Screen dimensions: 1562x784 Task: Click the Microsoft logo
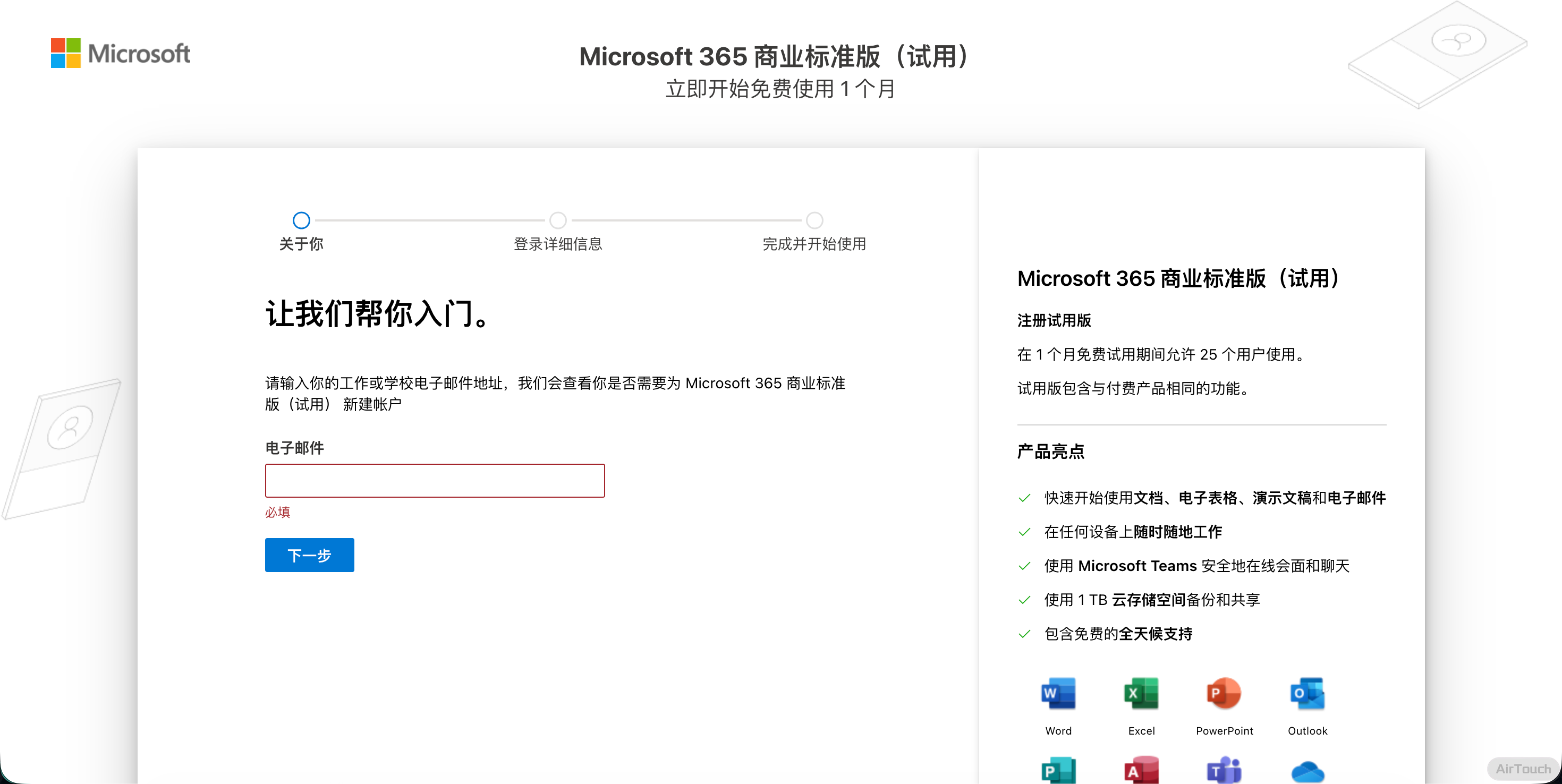tap(120, 53)
